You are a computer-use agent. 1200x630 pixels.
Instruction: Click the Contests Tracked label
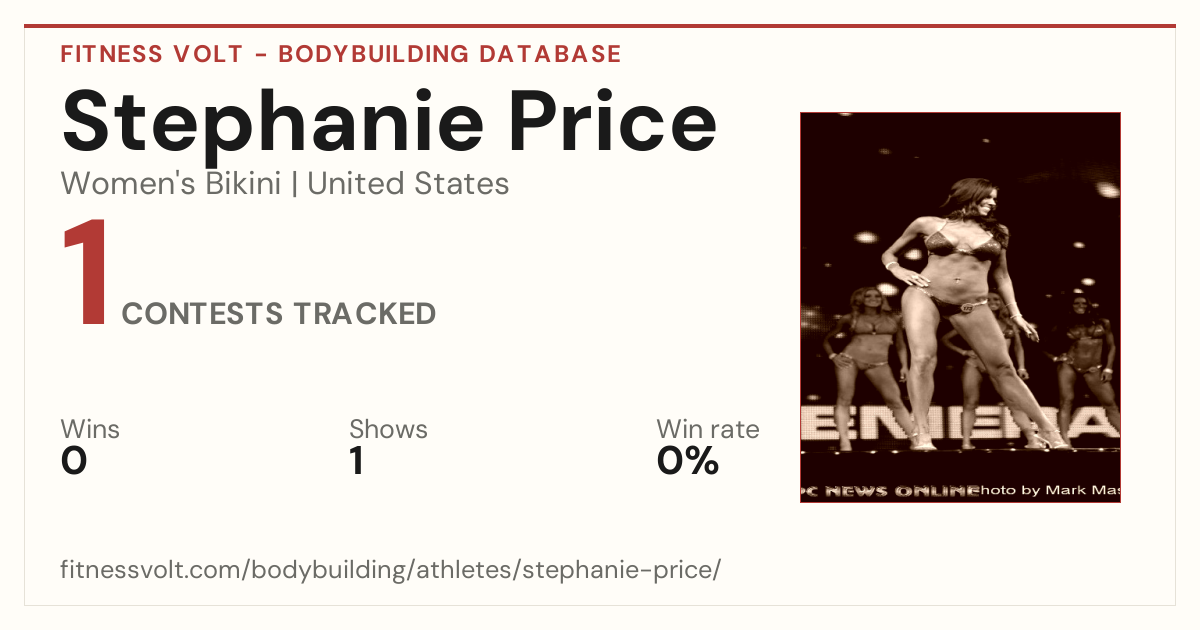click(279, 314)
